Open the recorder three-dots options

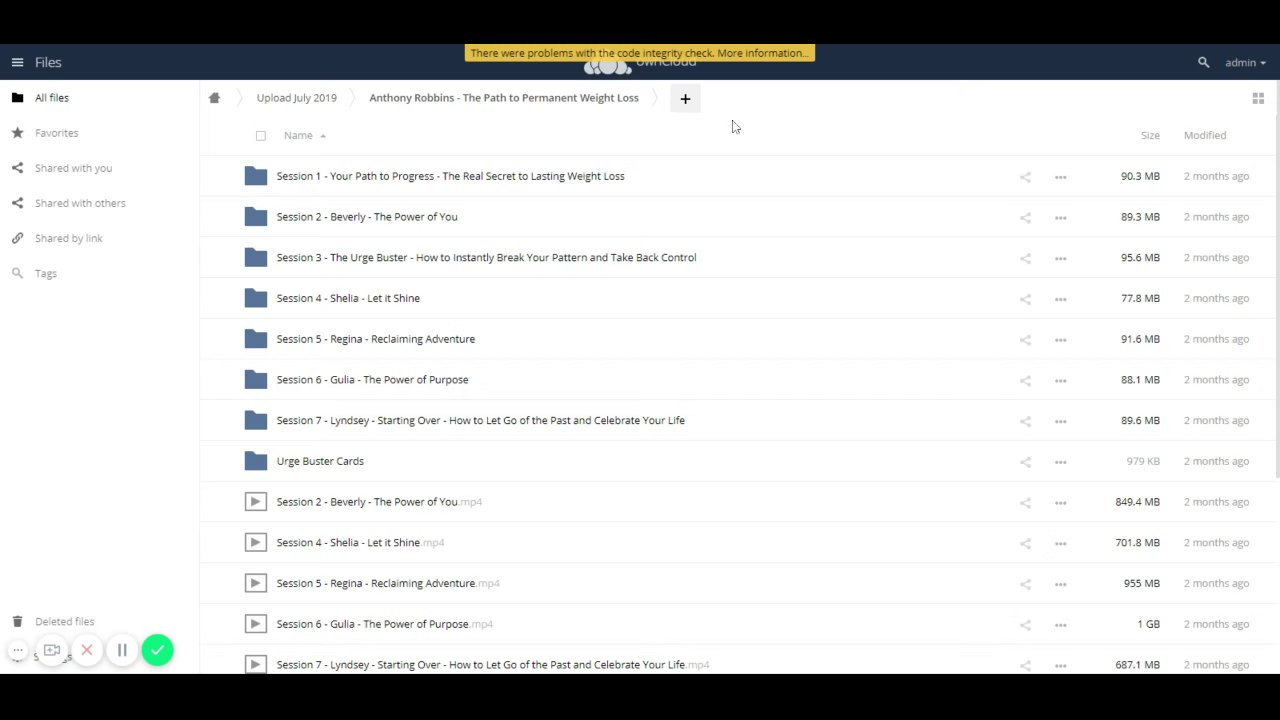tap(18, 650)
